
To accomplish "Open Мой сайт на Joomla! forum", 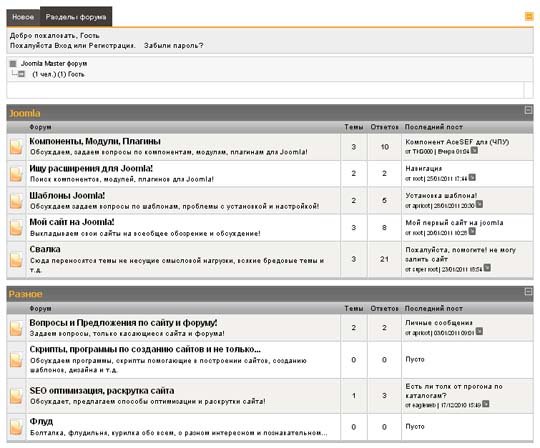I will pyautogui.click(x=72, y=222).
